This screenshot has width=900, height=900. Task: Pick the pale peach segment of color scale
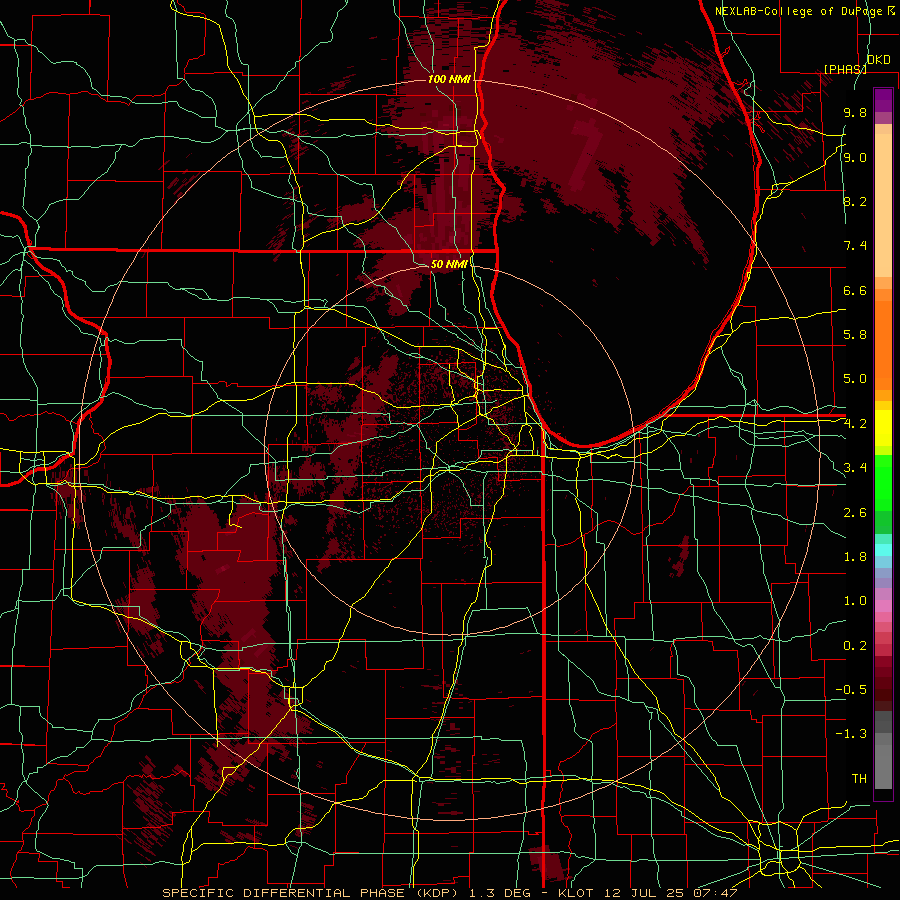pos(883,205)
